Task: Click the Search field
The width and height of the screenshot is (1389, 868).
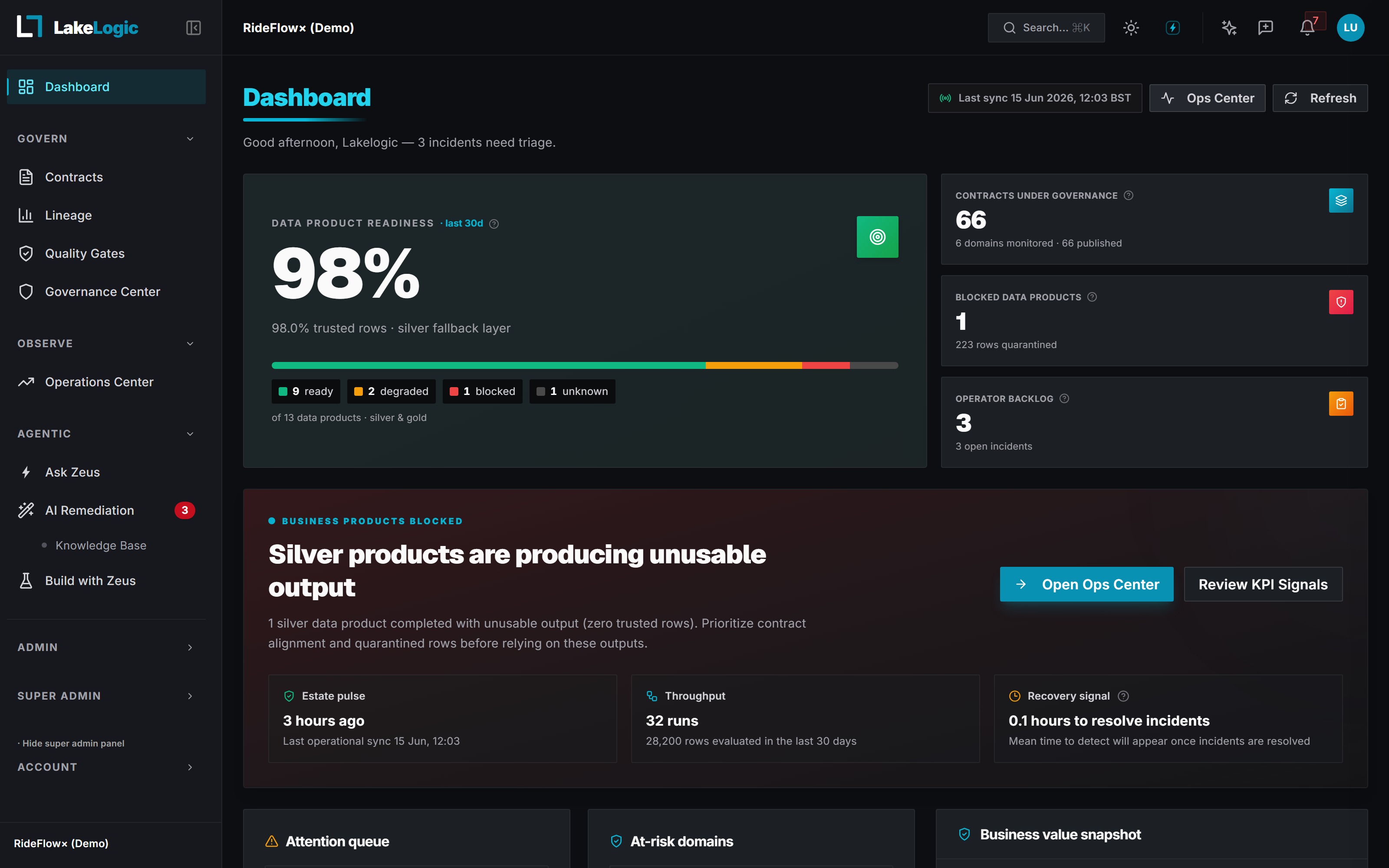Action: click(x=1046, y=27)
